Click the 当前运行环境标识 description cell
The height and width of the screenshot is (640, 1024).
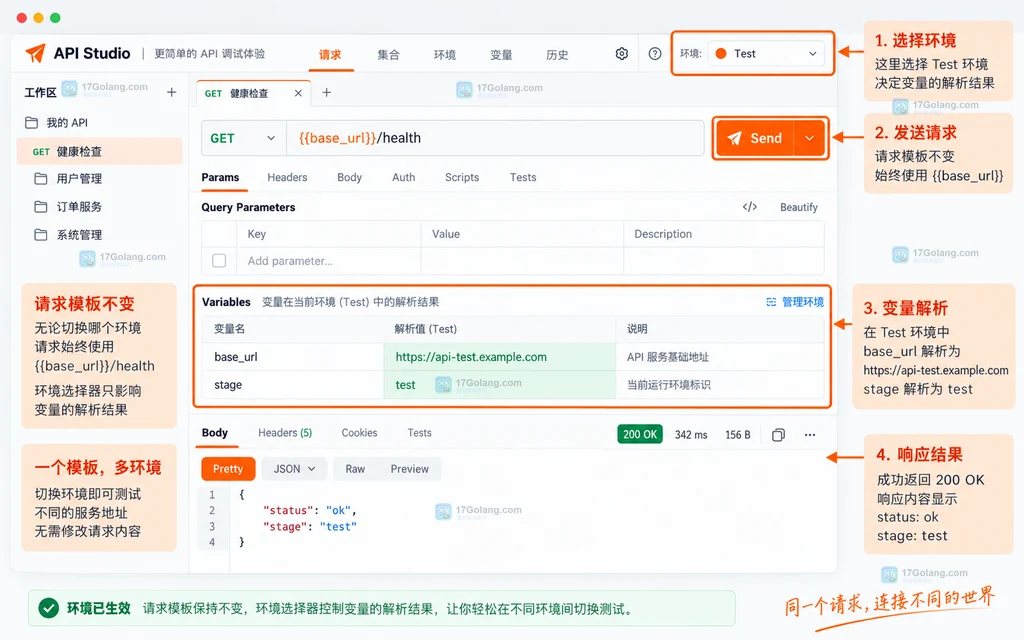[720, 385]
